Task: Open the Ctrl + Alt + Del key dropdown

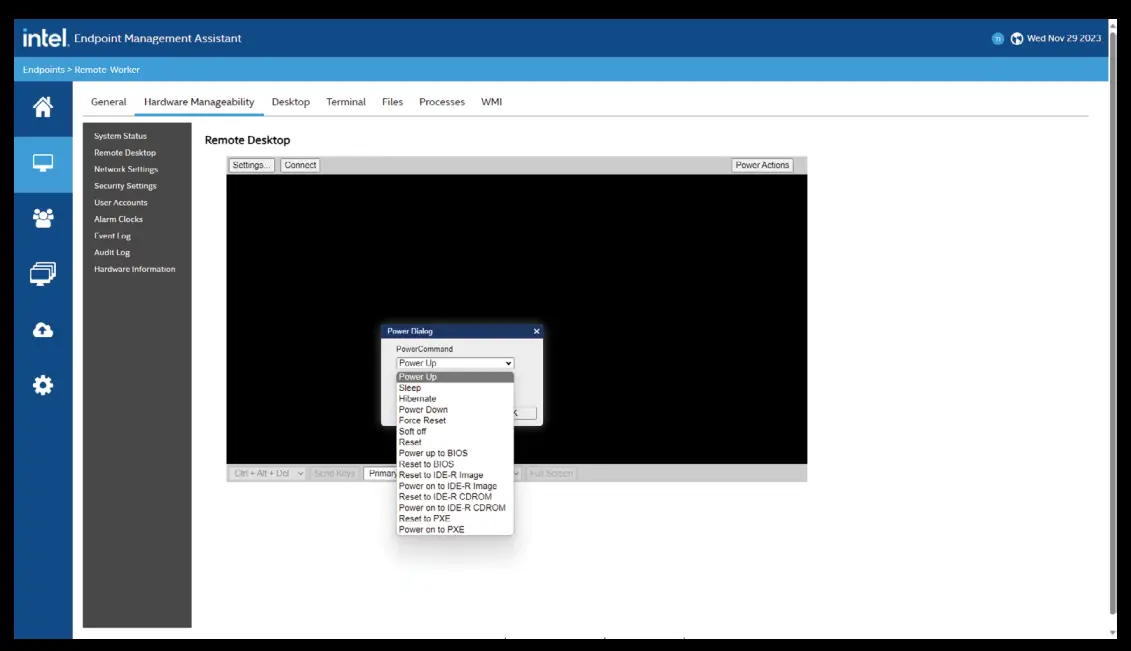Action: pyautogui.click(x=268, y=474)
